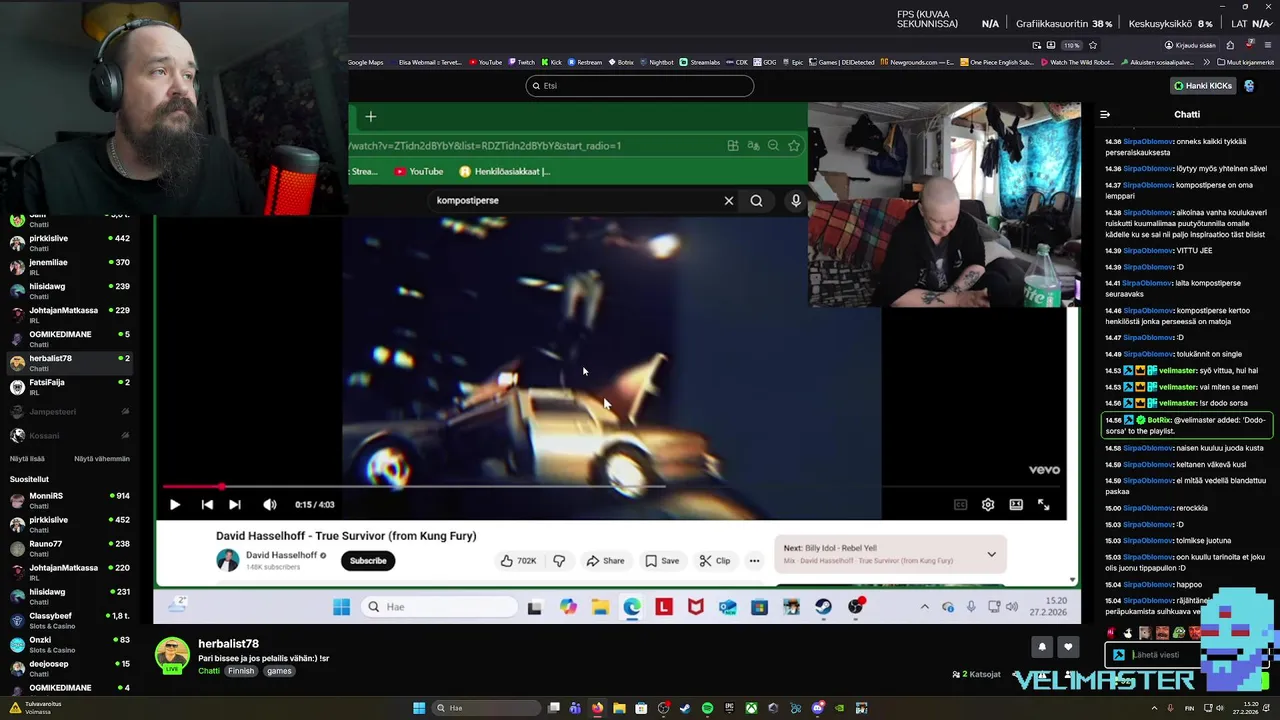Enter fullscreen in YouTube player
The image size is (1280, 720).
coord(1044,505)
